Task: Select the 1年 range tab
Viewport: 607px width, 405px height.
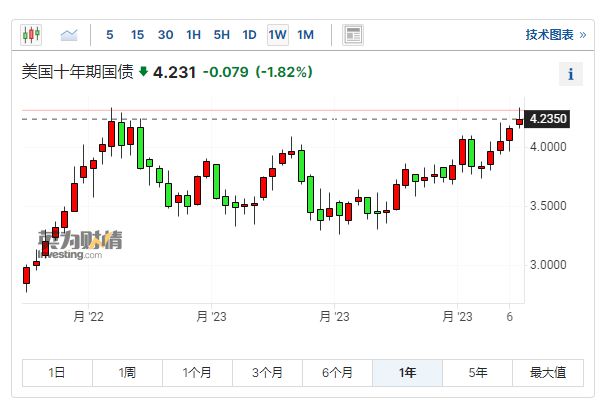Action: [x=408, y=373]
